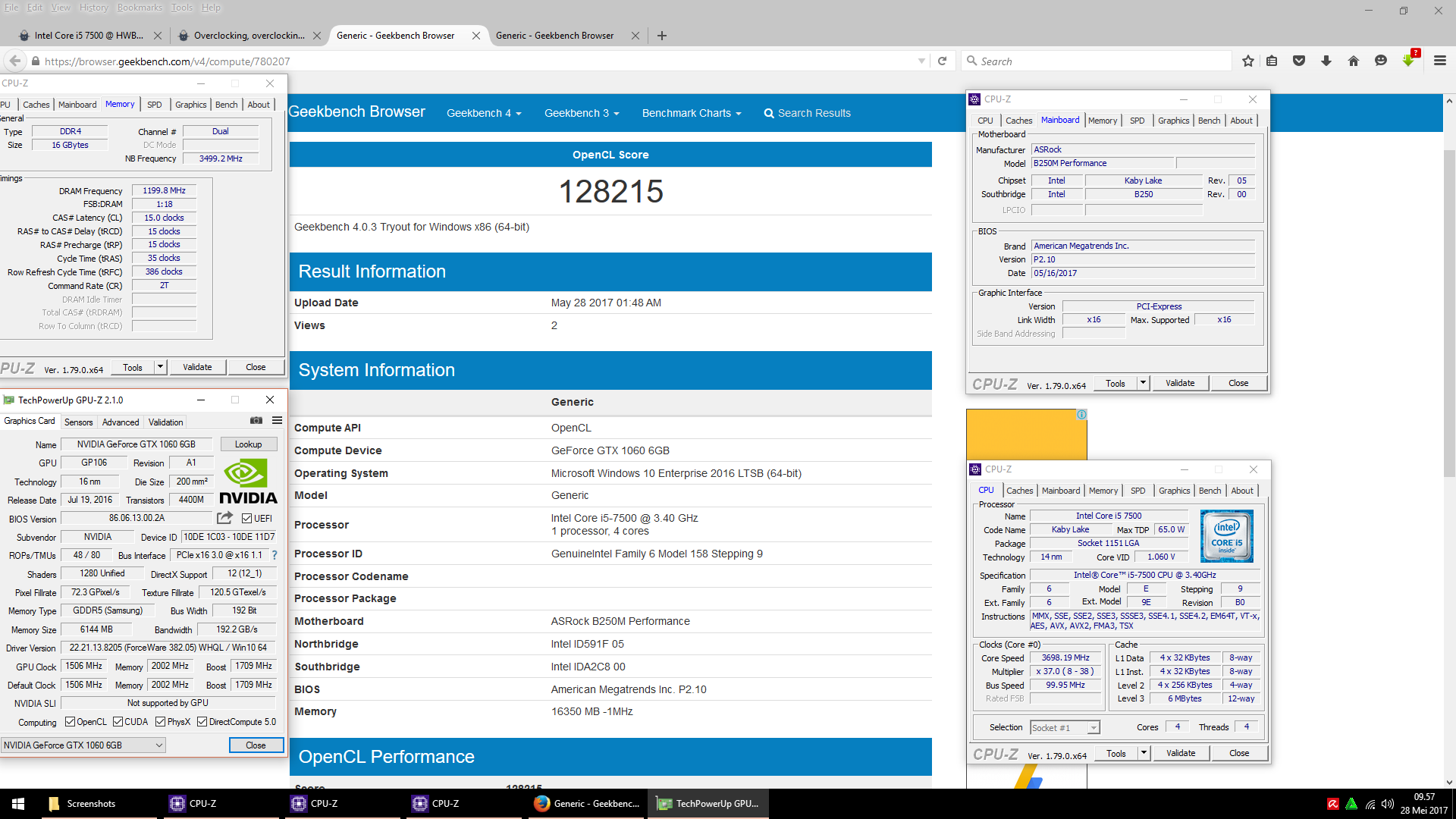
Task: Expand the Geekbench 3 dropdown menu
Action: 582,113
